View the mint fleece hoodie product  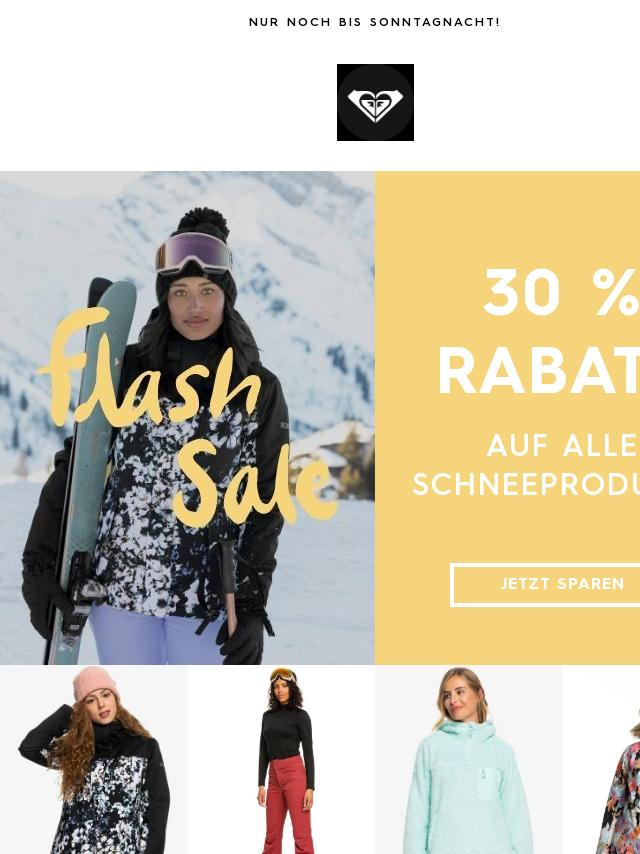tap(468, 760)
